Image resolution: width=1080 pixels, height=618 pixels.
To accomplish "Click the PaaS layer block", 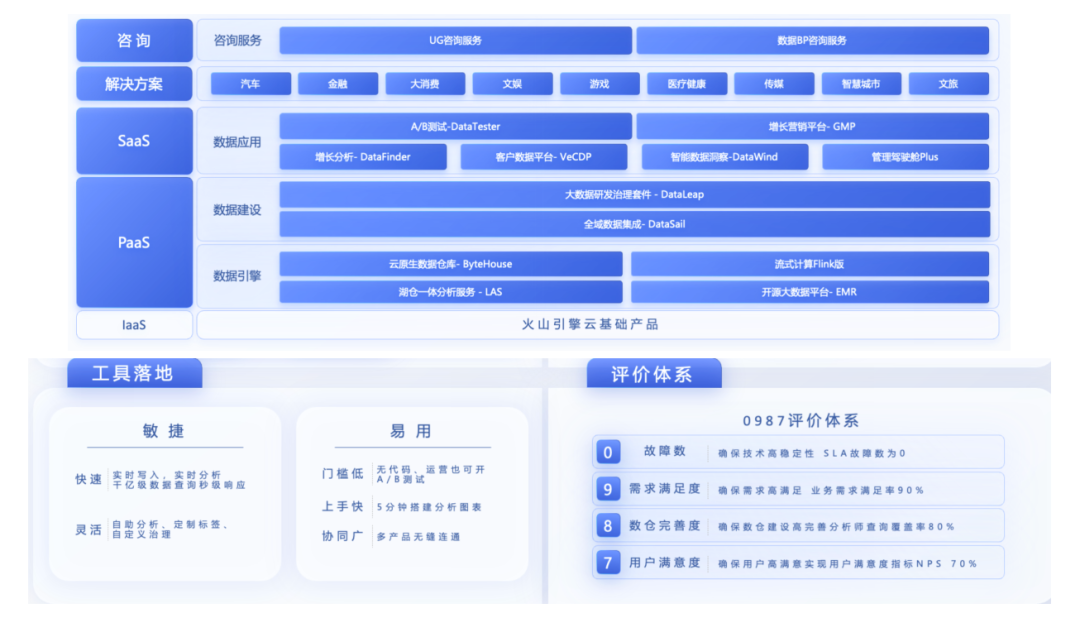I will tap(134, 242).
